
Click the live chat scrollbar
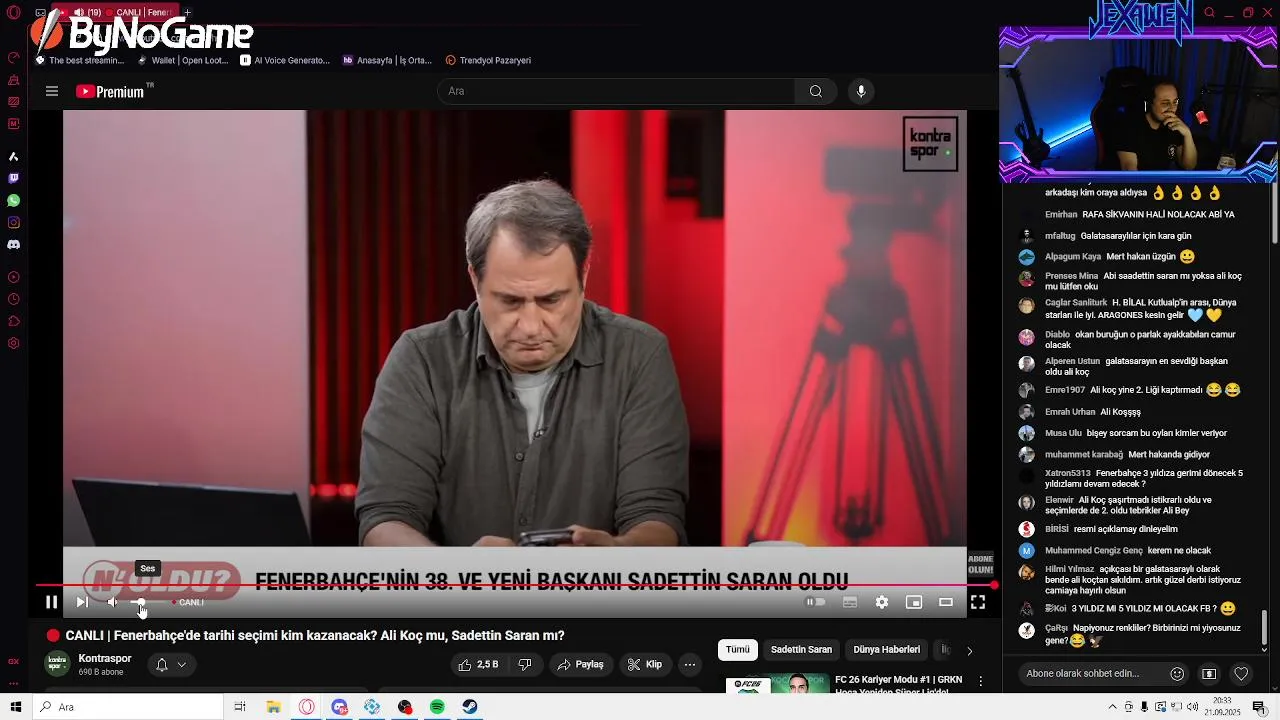coord(1264,629)
